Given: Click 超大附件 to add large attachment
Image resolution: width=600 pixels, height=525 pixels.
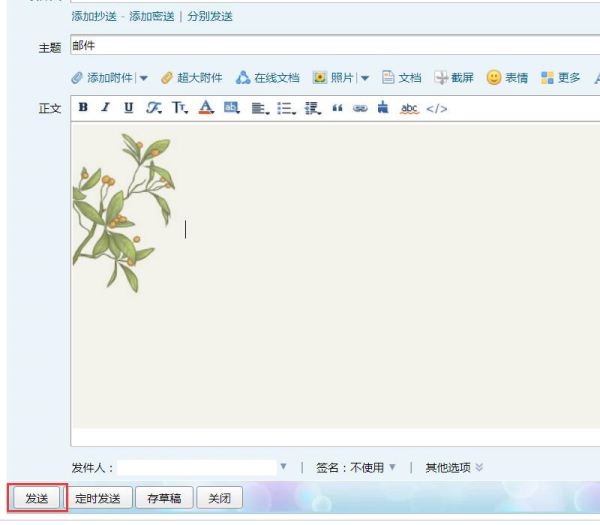Looking at the screenshot, I should [192, 78].
